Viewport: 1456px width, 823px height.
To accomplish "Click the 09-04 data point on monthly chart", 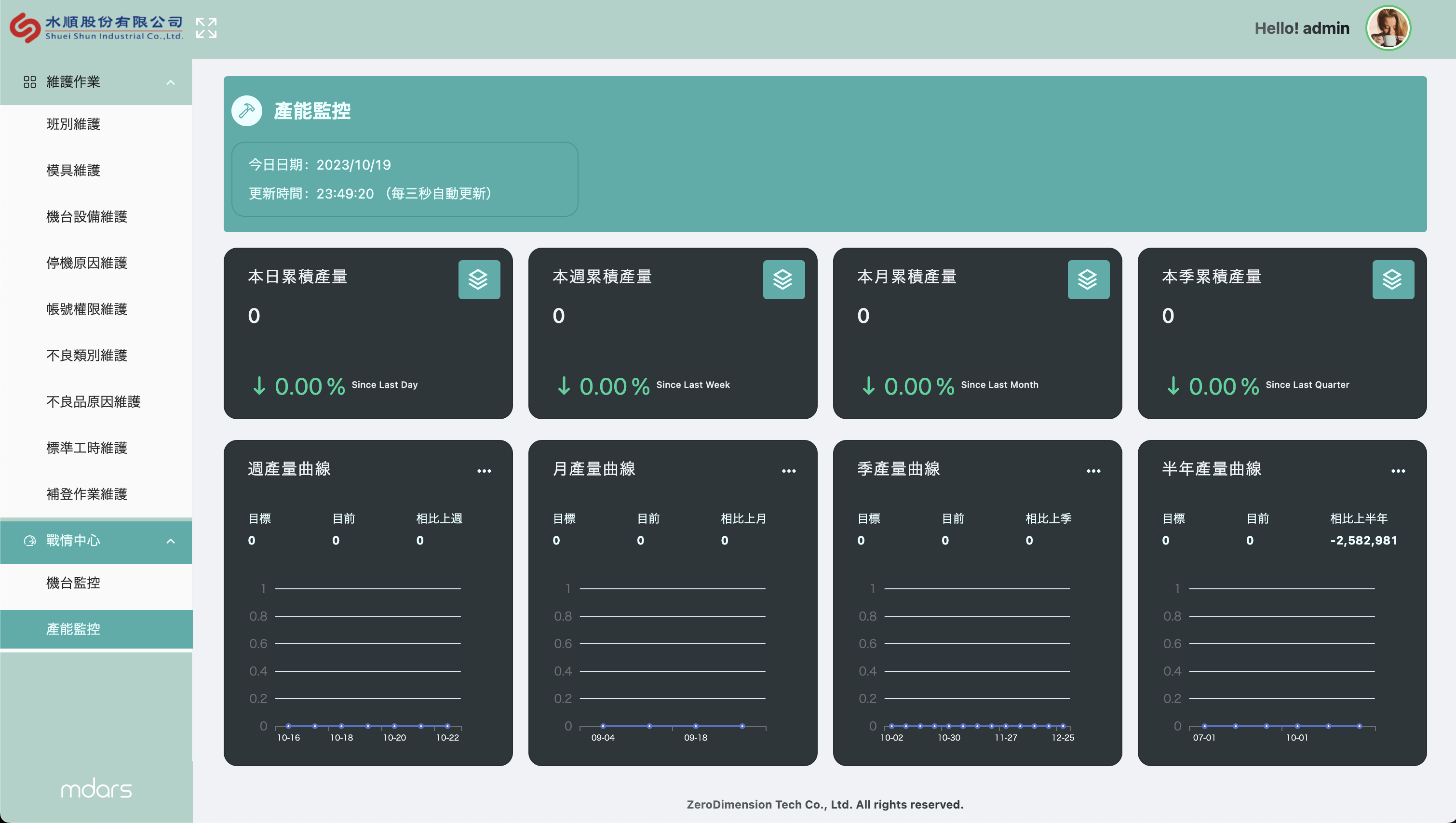I will tap(603, 726).
